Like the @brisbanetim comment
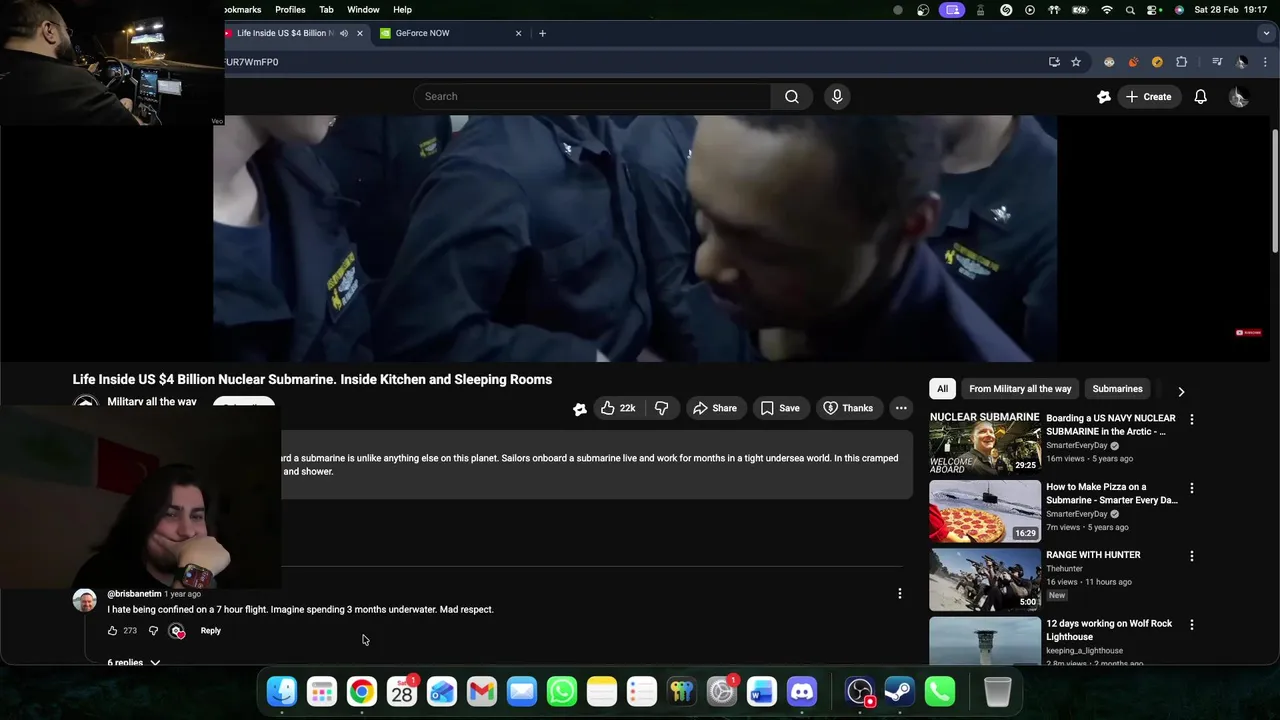The height and width of the screenshot is (720, 1280). coord(112,631)
